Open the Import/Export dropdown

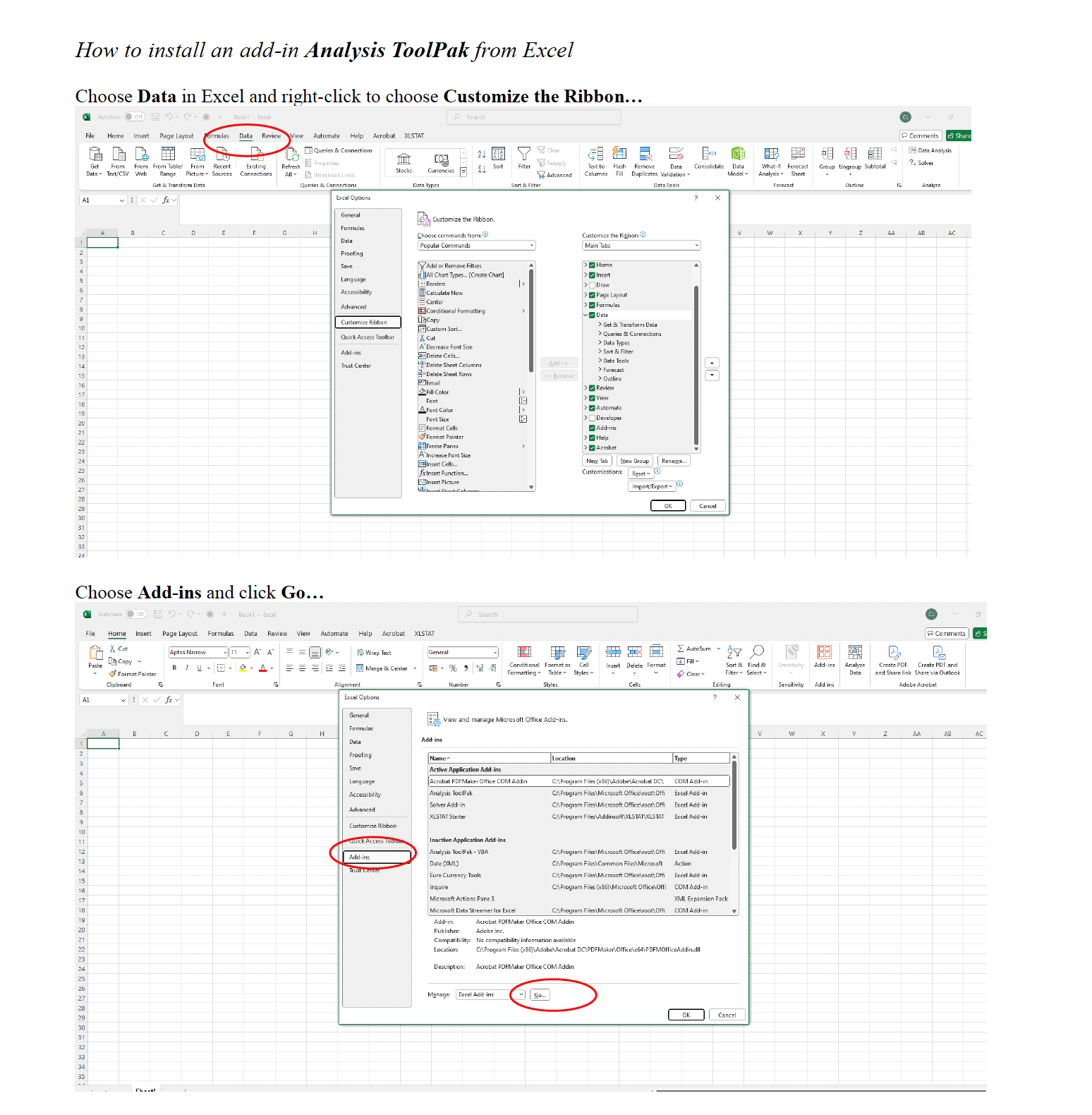pos(652,486)
